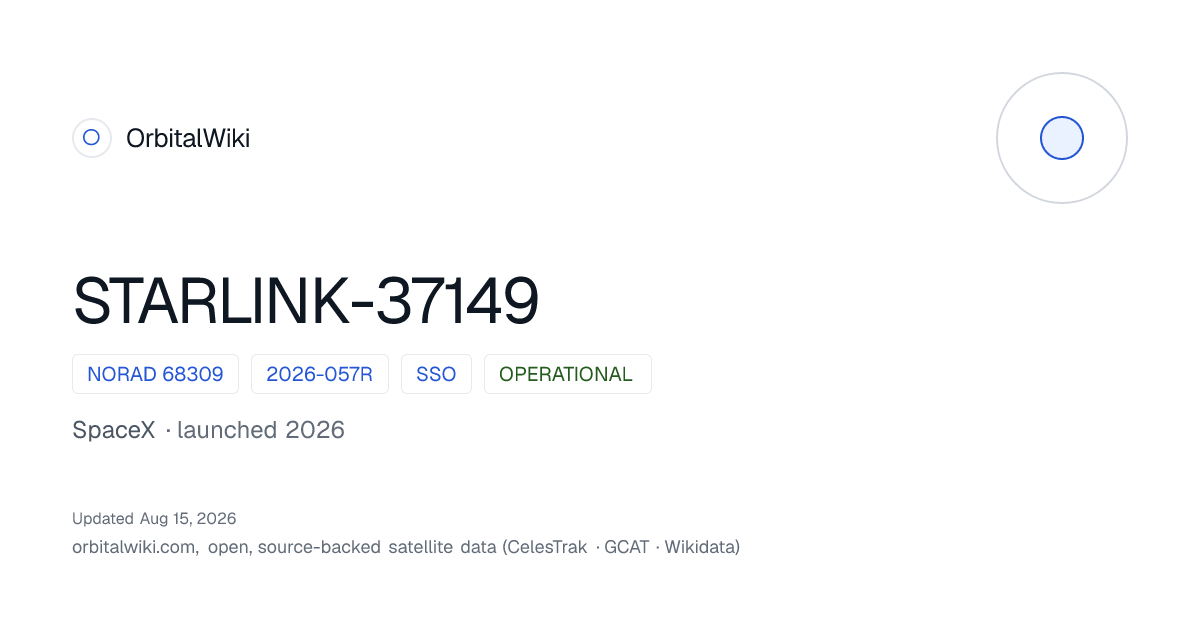The width and height of the screenshot is (1200, 630).
Task: Open the SpaceX operator name
Action: click(114, 430)
